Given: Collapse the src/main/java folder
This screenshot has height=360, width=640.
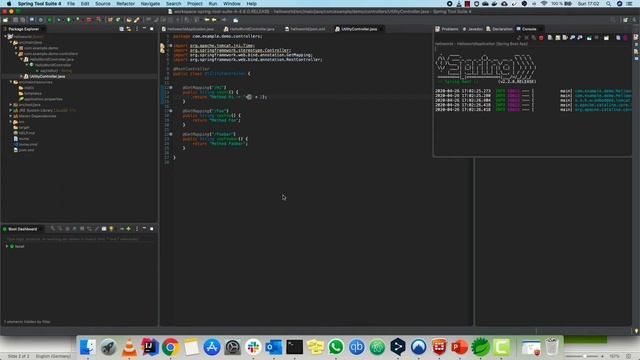Looking at the screenshot, I should pos(11,42).
